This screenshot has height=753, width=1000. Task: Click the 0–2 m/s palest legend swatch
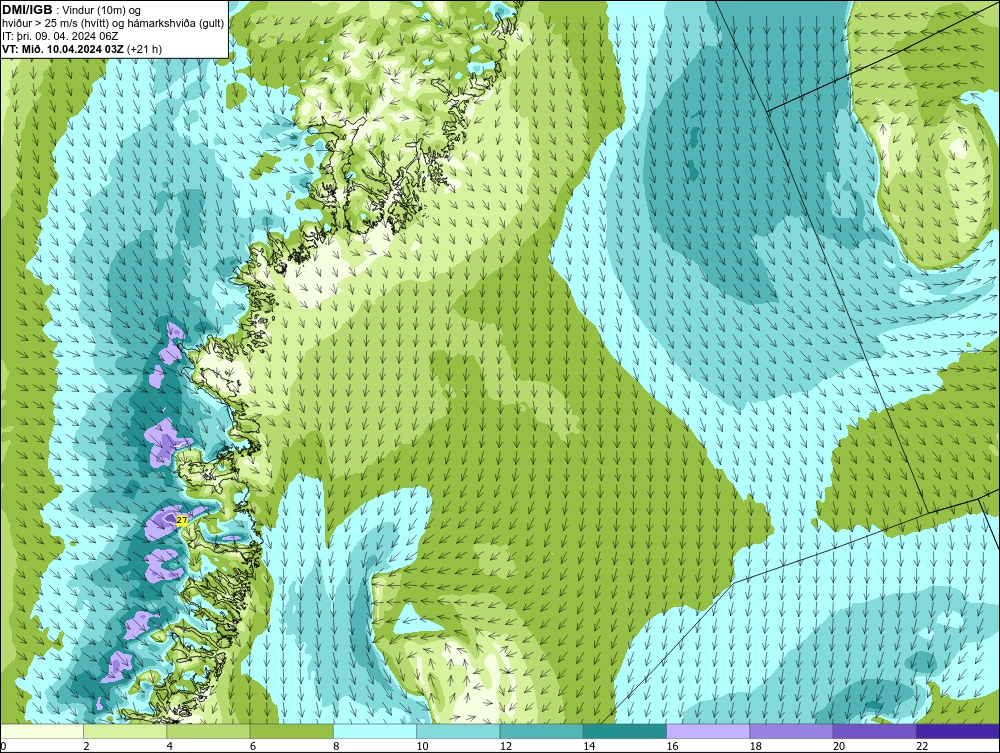coord(41,731)
